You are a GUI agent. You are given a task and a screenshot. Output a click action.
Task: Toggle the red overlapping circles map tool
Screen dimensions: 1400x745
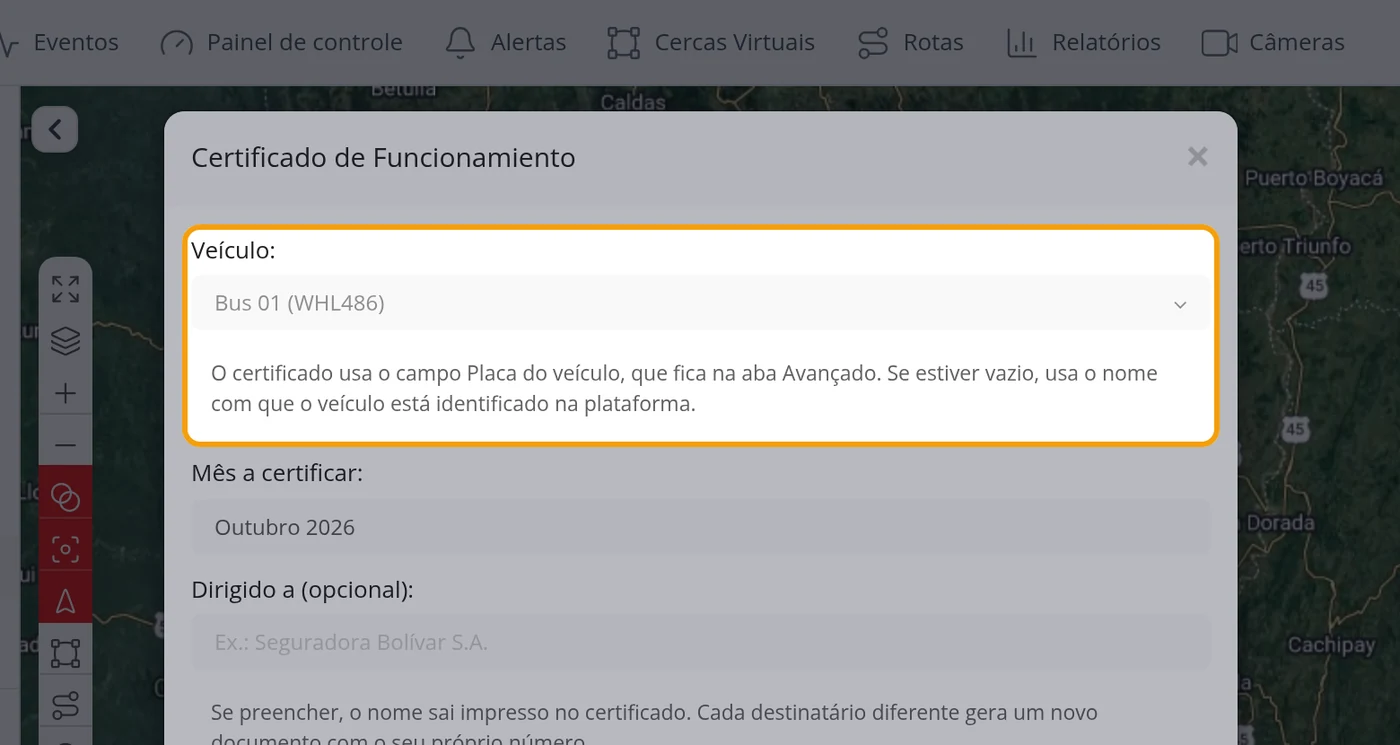coord(65,497)
